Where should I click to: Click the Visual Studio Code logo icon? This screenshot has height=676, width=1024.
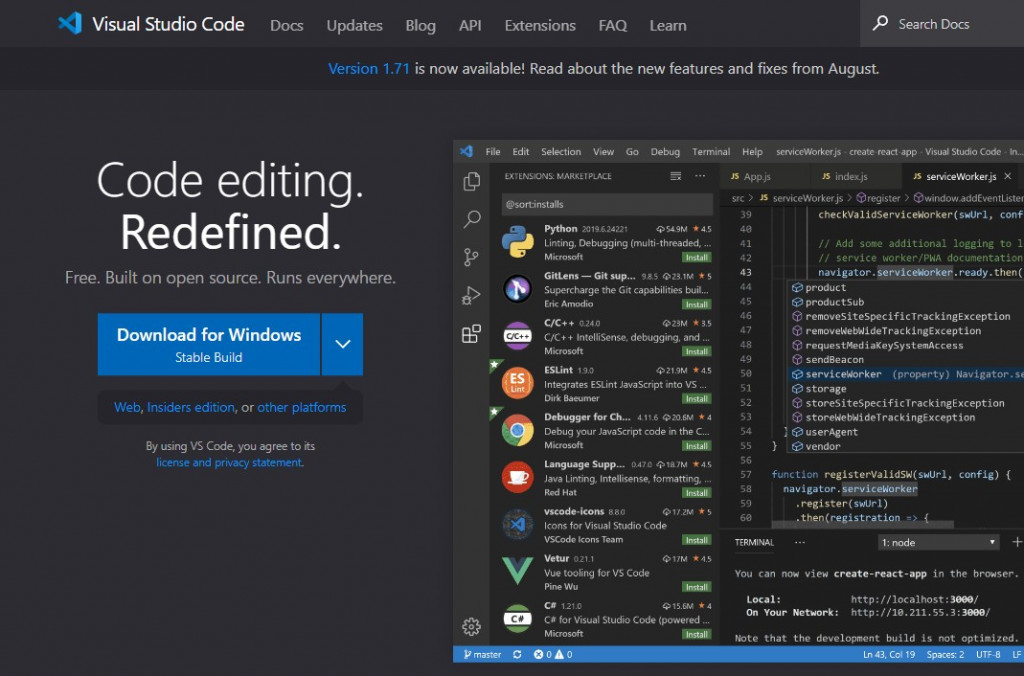tap(70, 24)
